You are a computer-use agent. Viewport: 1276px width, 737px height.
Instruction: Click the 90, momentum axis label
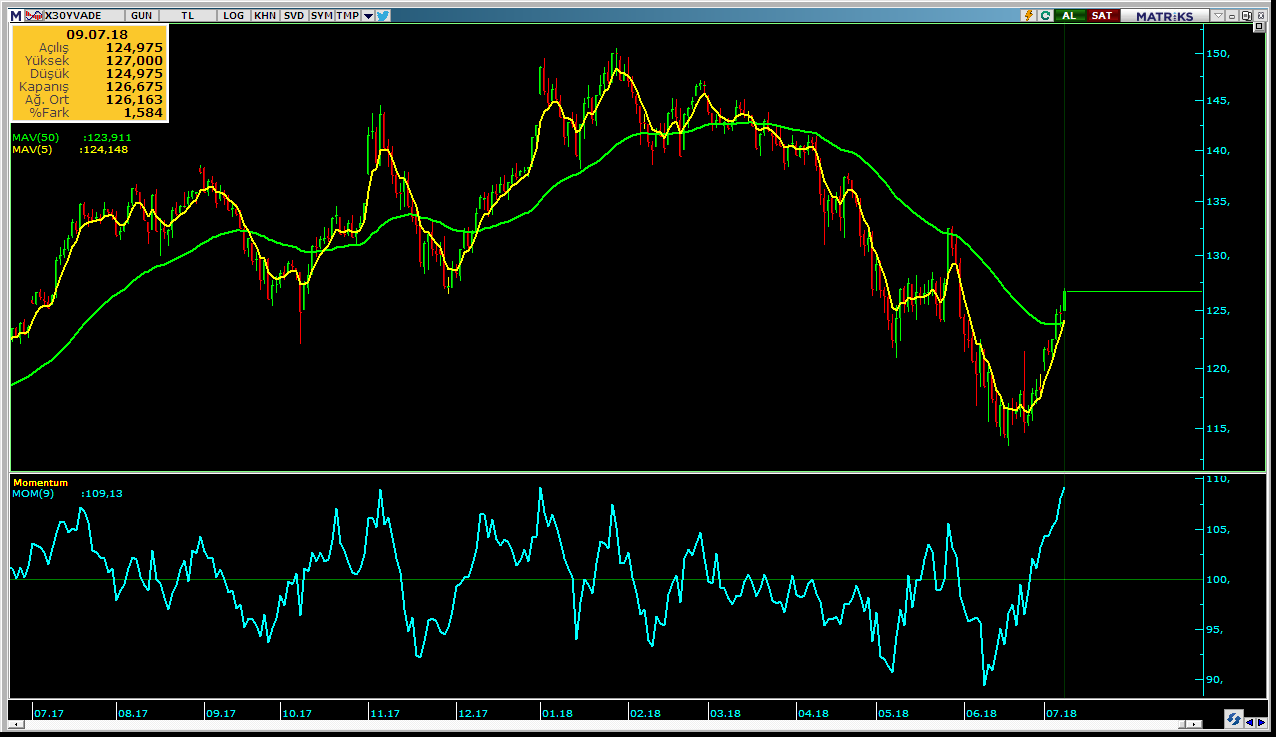pos(1216,680)
